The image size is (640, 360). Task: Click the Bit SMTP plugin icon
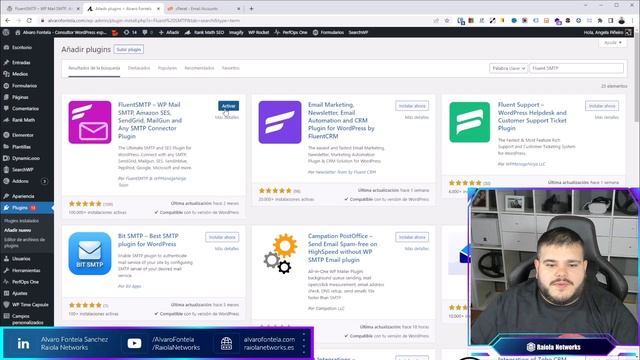[90, 253]
